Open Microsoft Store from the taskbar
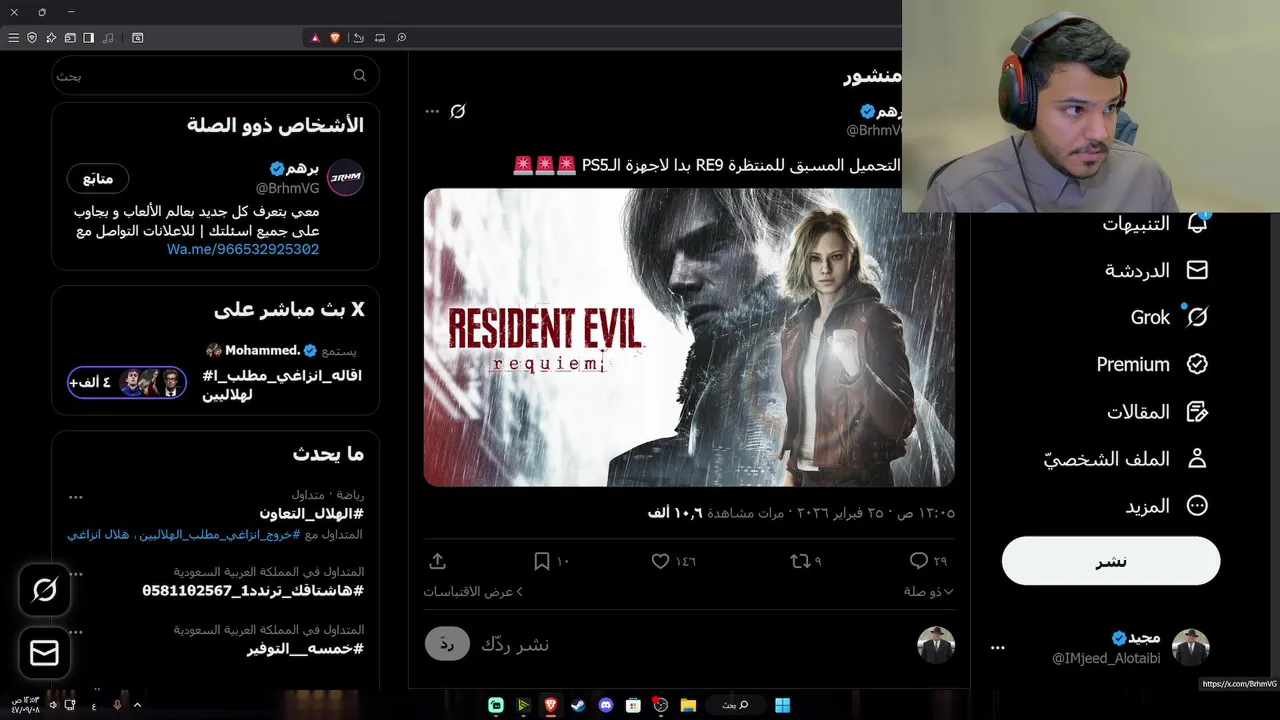The image size is (1280, 720). tap(633, 705)
